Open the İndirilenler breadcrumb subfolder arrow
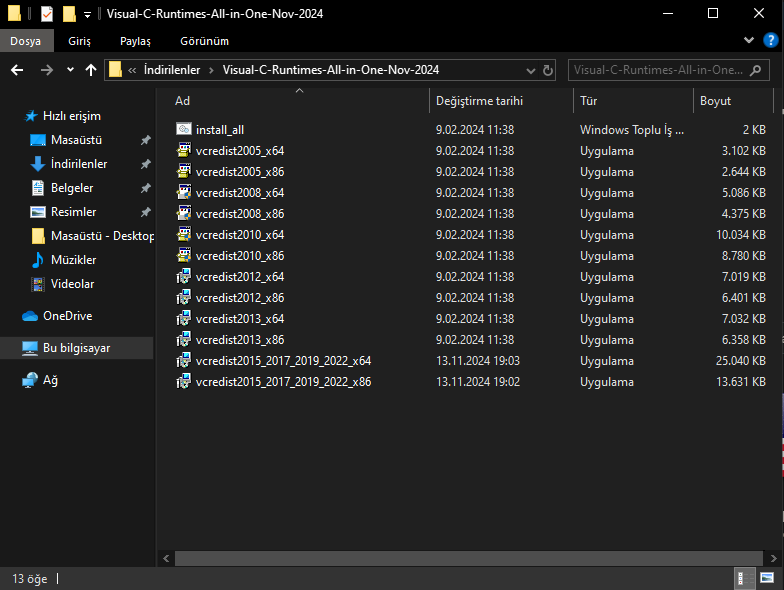 [x=212, y=70]
